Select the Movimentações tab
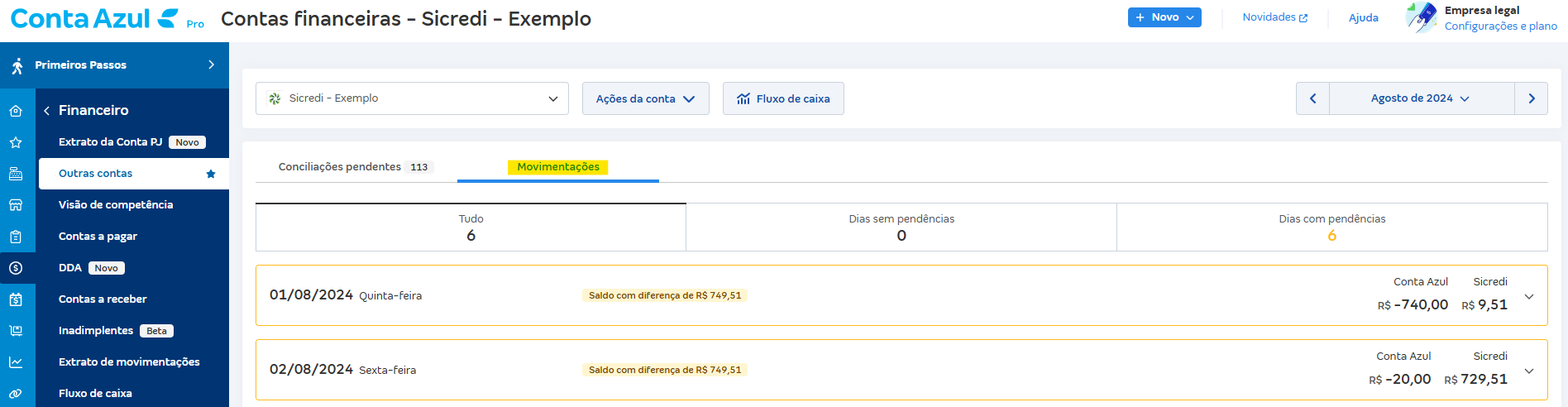This screenshot has width=1568, height=407. click(x=558, y=167)
